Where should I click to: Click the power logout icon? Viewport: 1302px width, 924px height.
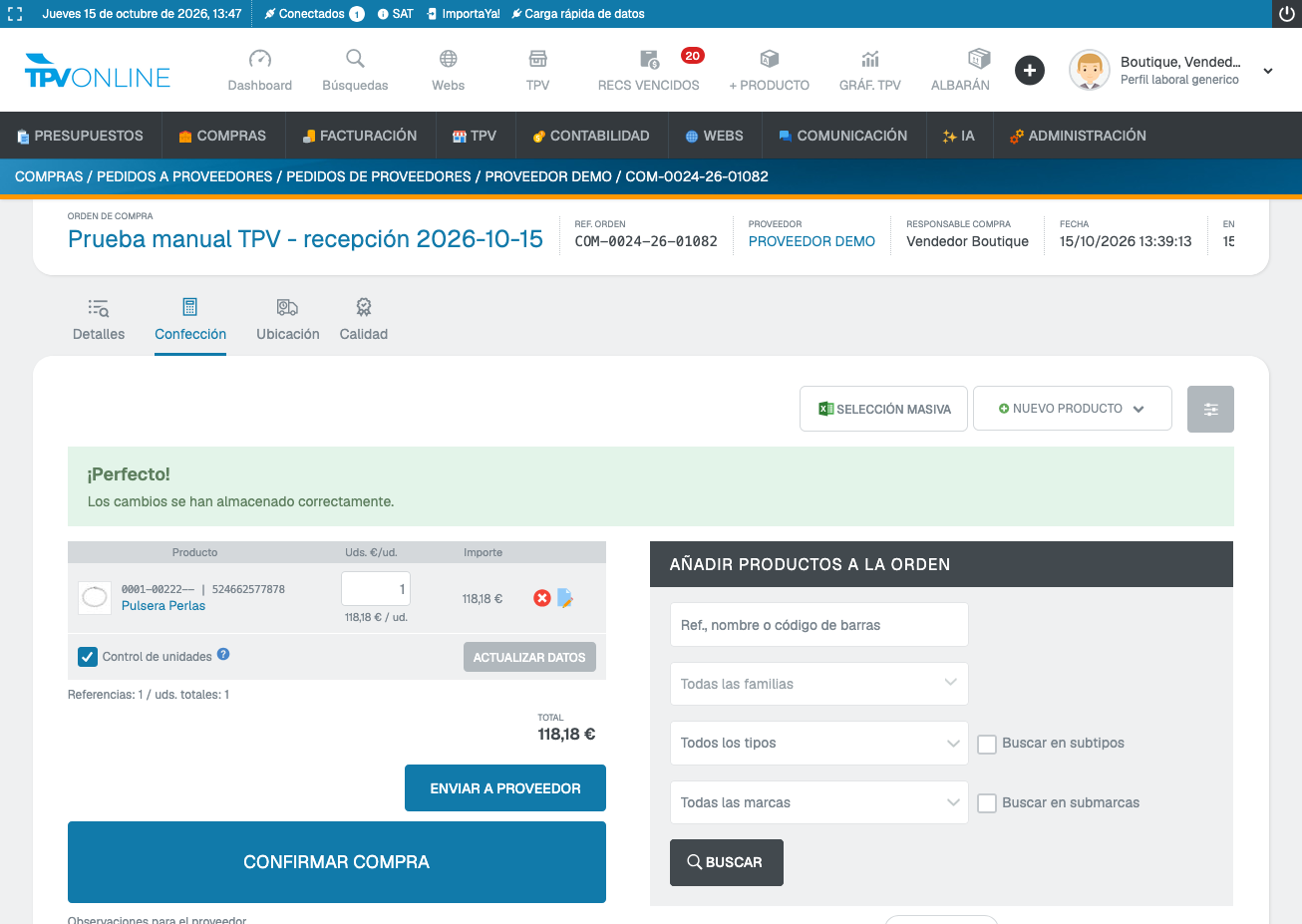[x=1287, y=14]
